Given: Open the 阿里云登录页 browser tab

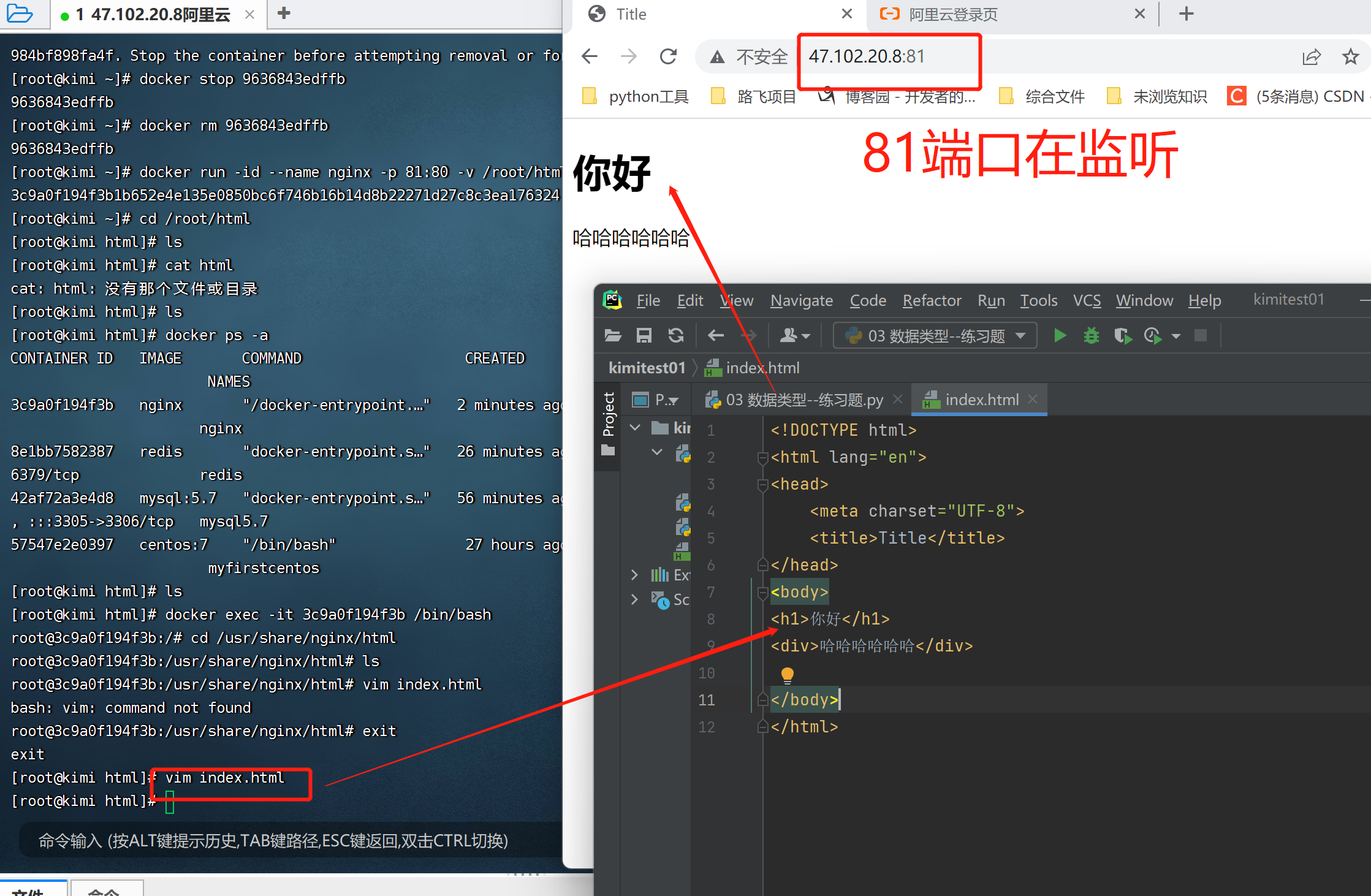Looking at the screenshot, I should 953,14.
